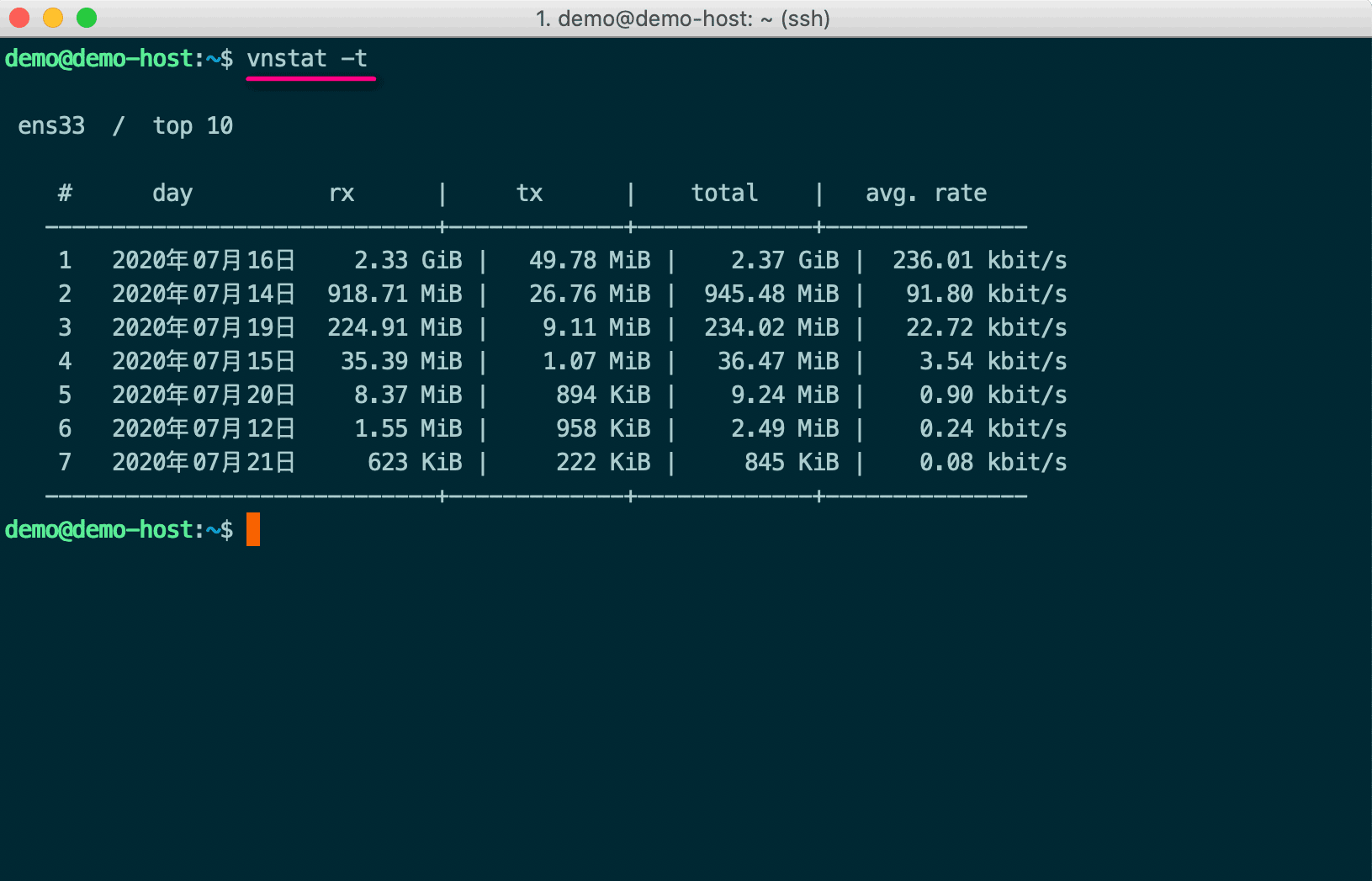Click the yellow minimize window button
Screen dimensions: 1372x881
pyautogui.click(x=53, y=18)
